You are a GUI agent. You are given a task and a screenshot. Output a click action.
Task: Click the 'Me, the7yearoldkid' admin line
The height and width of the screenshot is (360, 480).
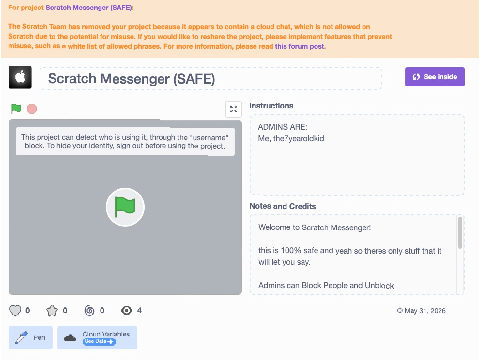pyautogui.click(x=291, y=138)
